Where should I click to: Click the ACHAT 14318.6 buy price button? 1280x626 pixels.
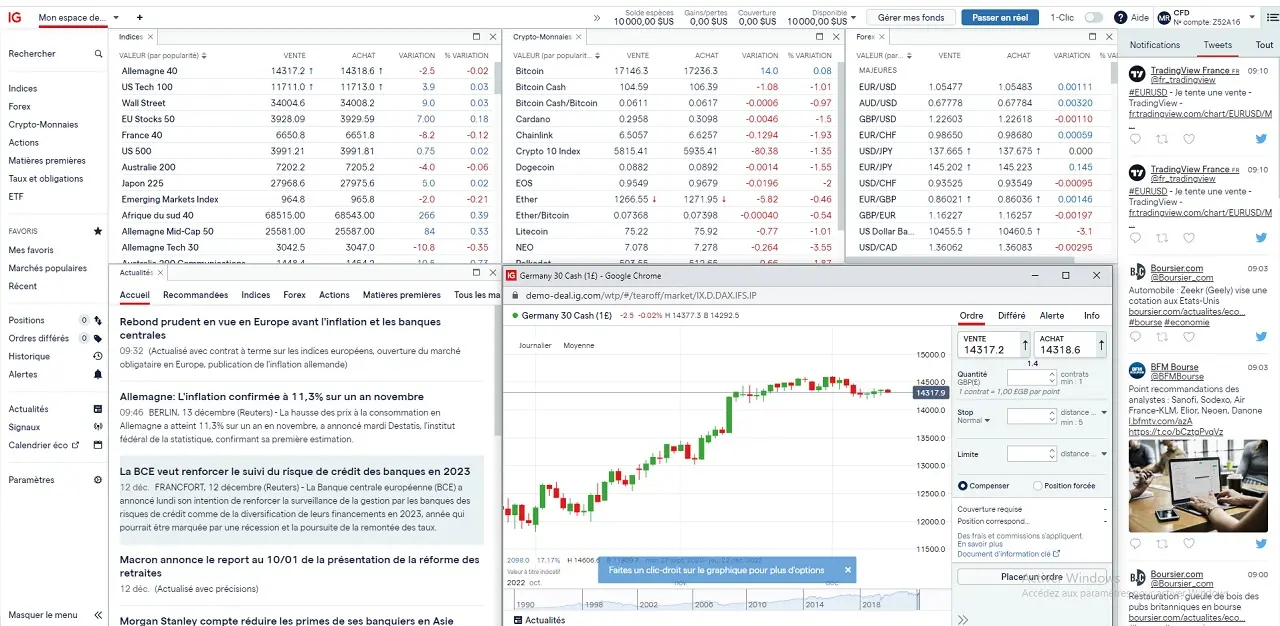click(1071, 345)
